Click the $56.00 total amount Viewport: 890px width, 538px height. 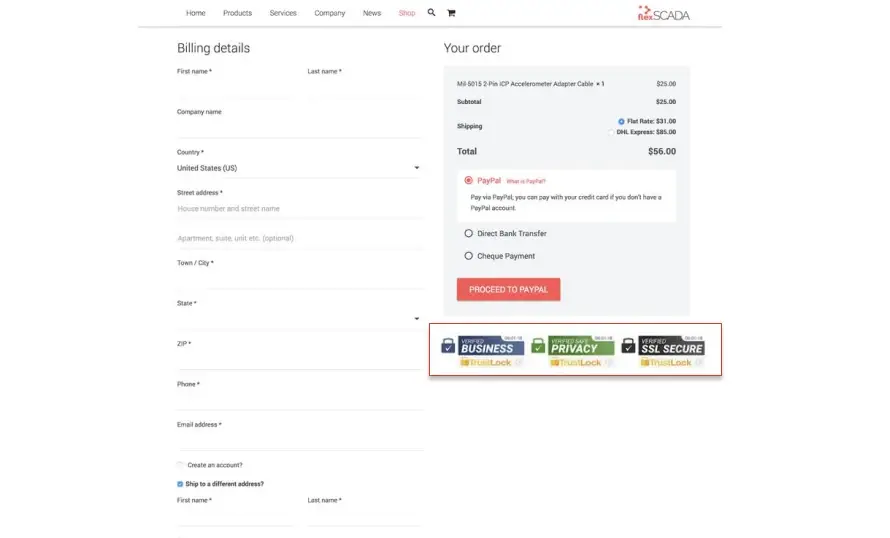click(662, 152)
